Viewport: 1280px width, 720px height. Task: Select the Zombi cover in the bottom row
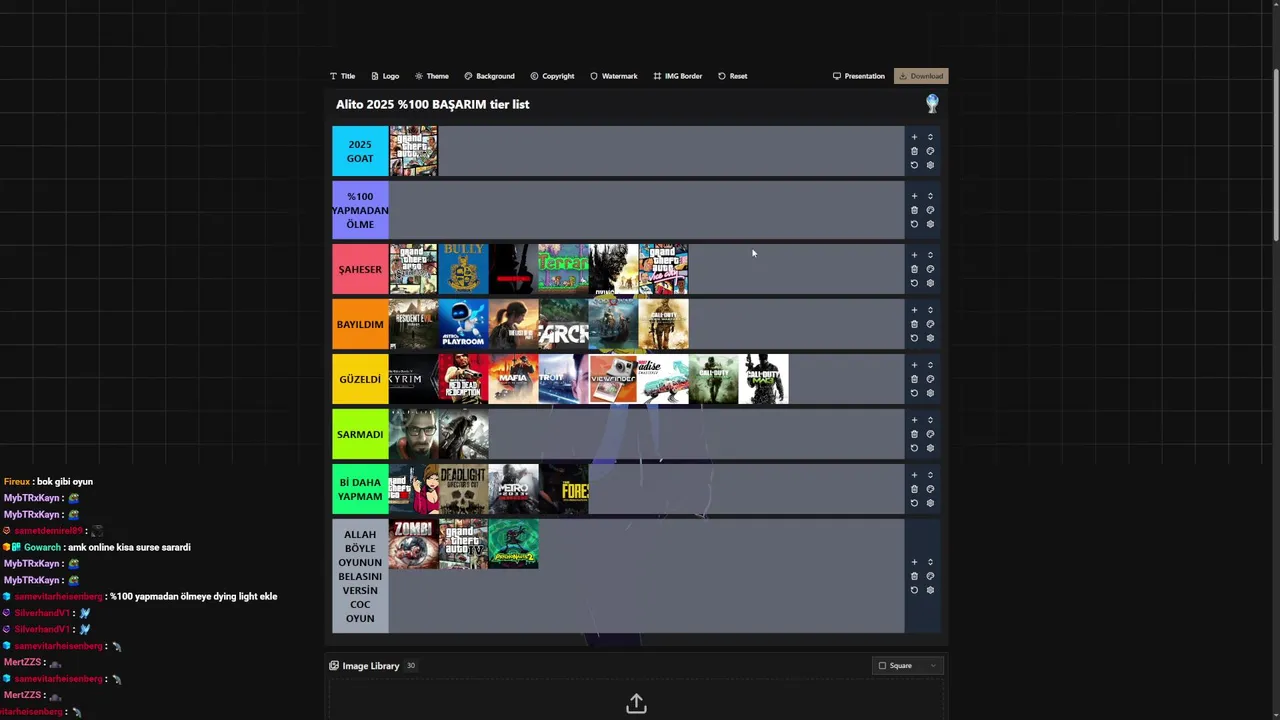tap(414, 544)
